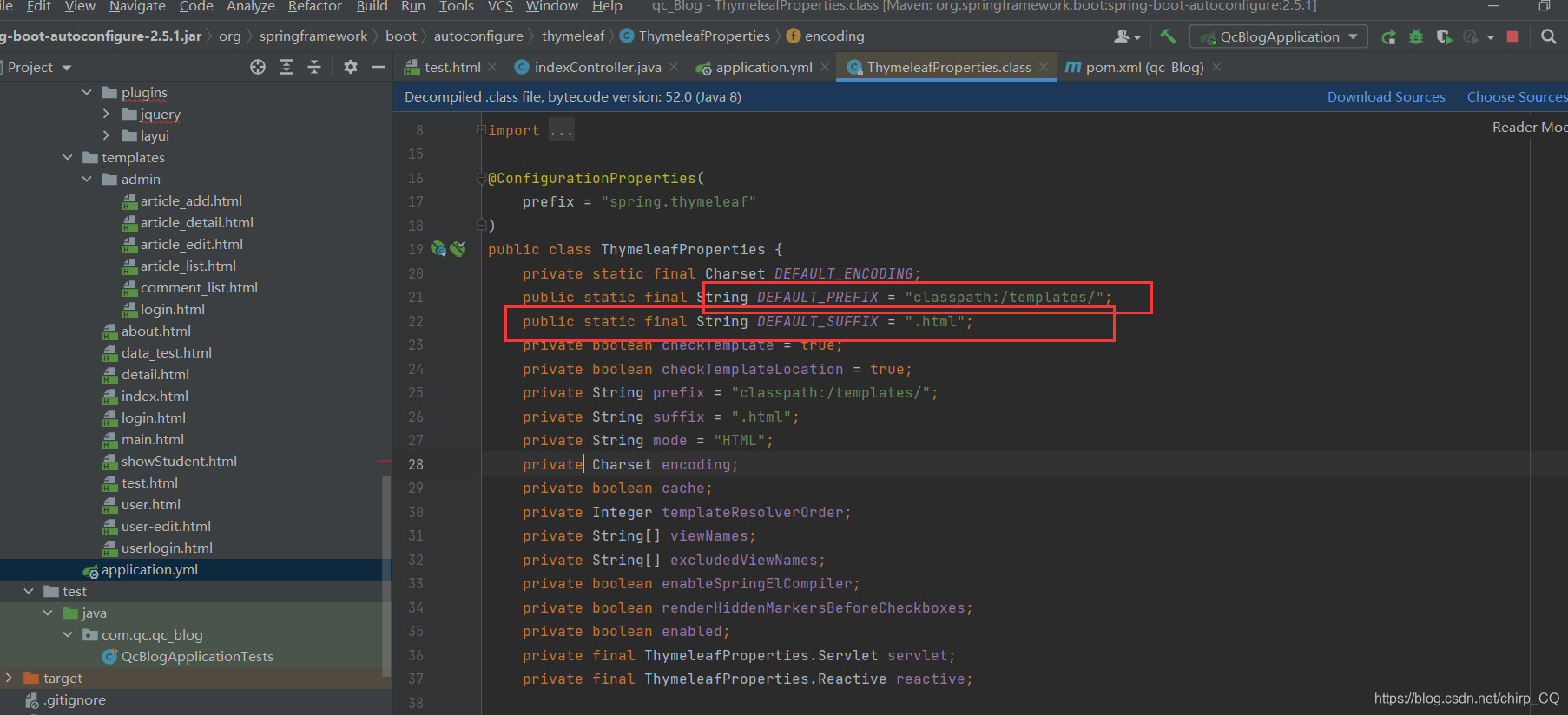This screenshot has width=1568, height=715.
Task: Click the ThymeleafProperties class icon in breadcrumb
Action: [628, 36]
